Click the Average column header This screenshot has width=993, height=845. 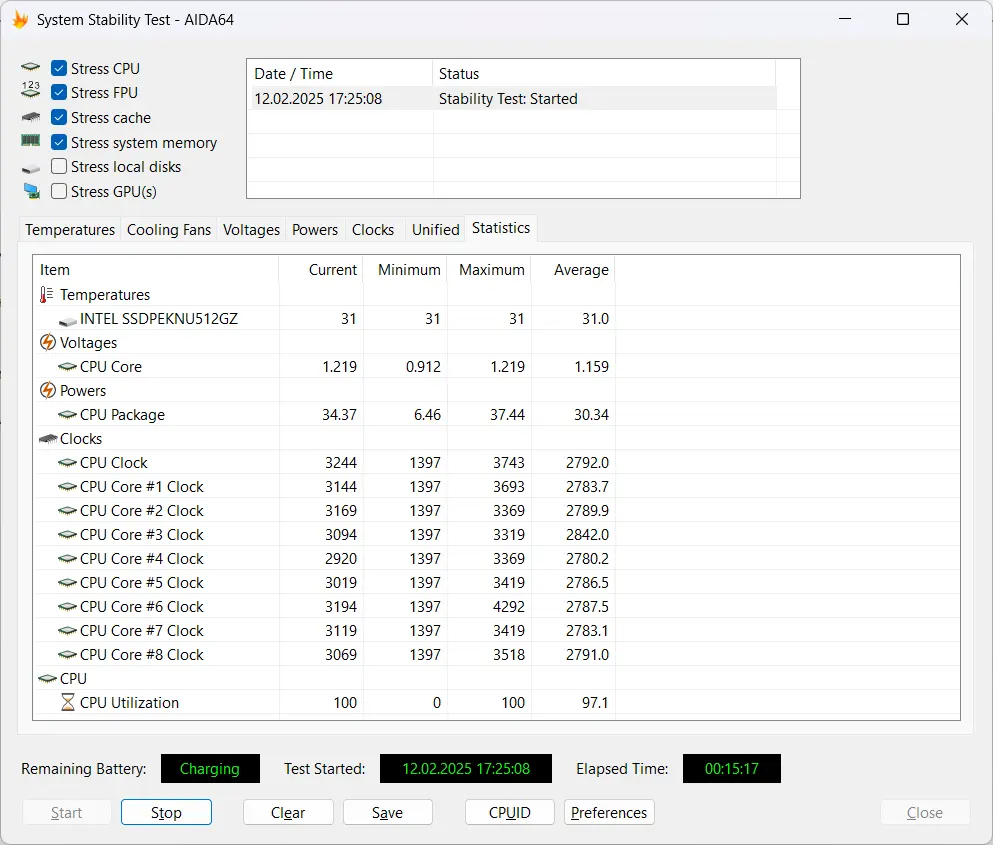point(573,270)
